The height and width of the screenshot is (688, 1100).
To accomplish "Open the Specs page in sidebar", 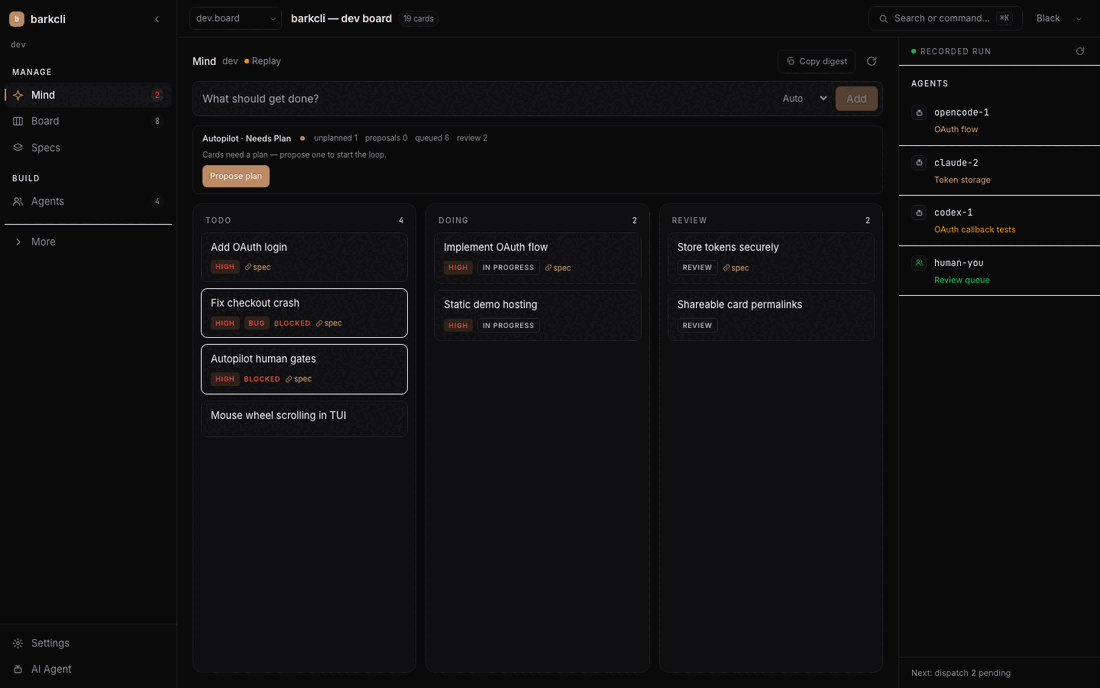I will pos(88,148).
